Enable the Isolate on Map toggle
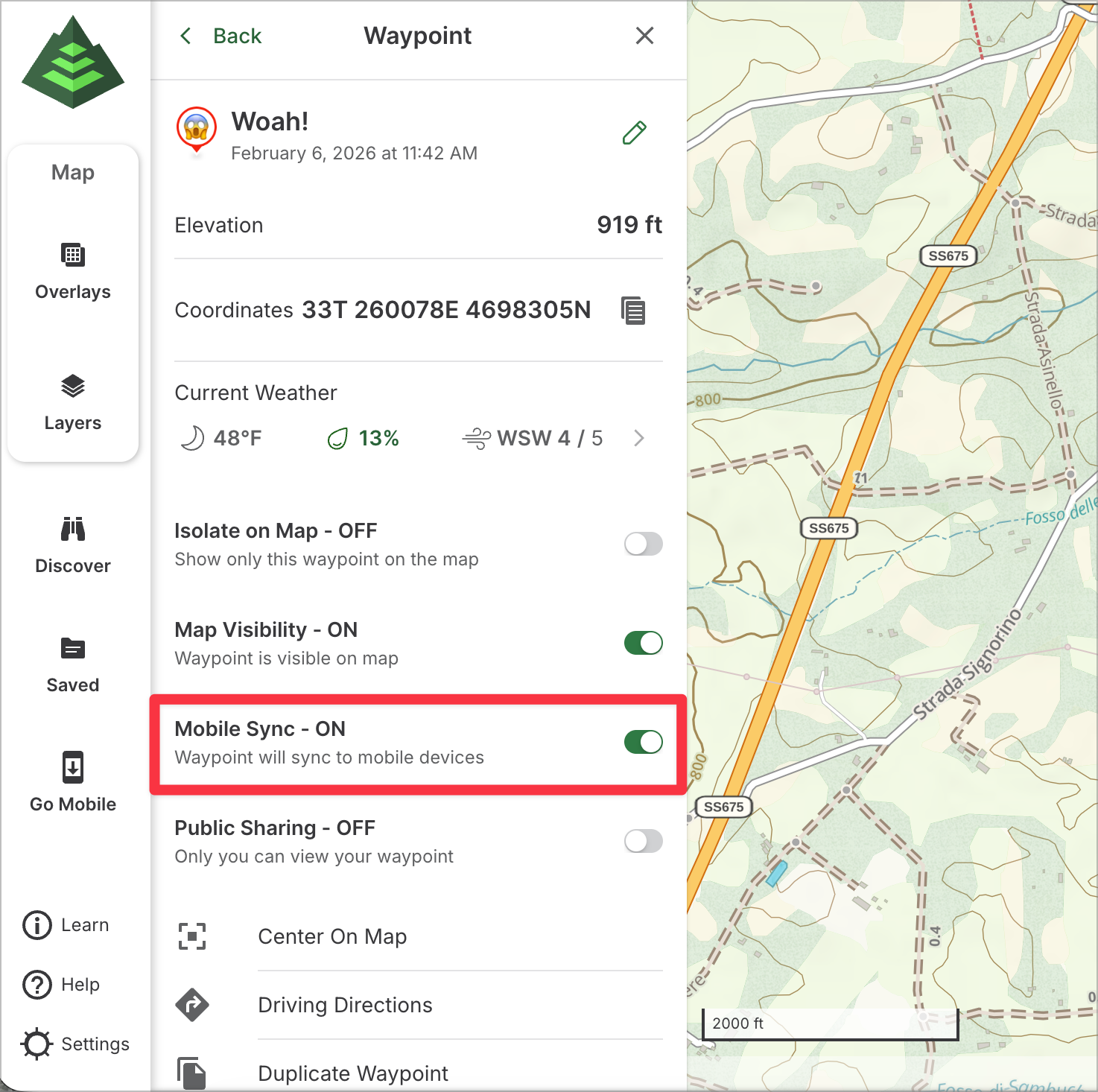 click(643, 544)
